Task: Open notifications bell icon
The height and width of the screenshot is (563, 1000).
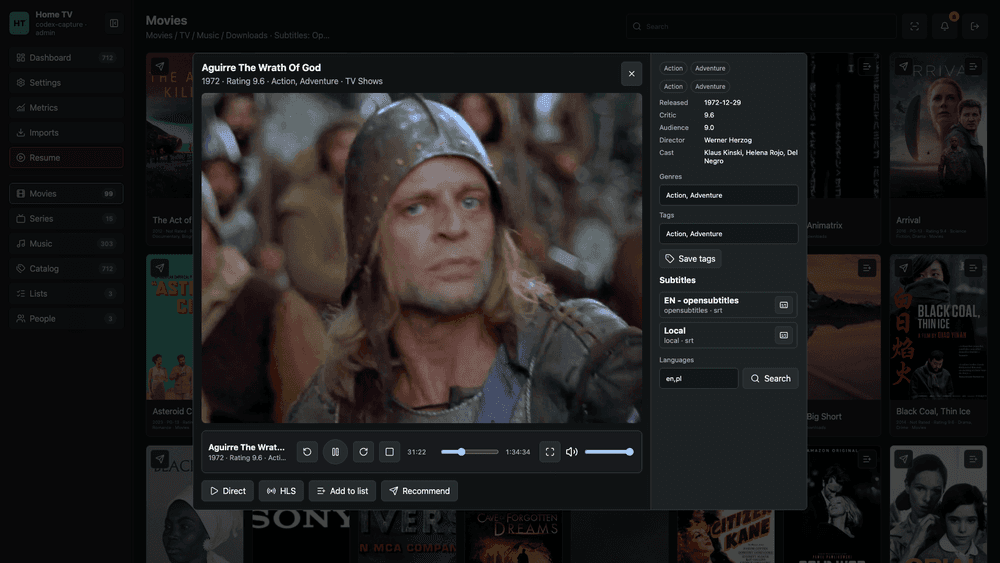Action: point(945,27)
